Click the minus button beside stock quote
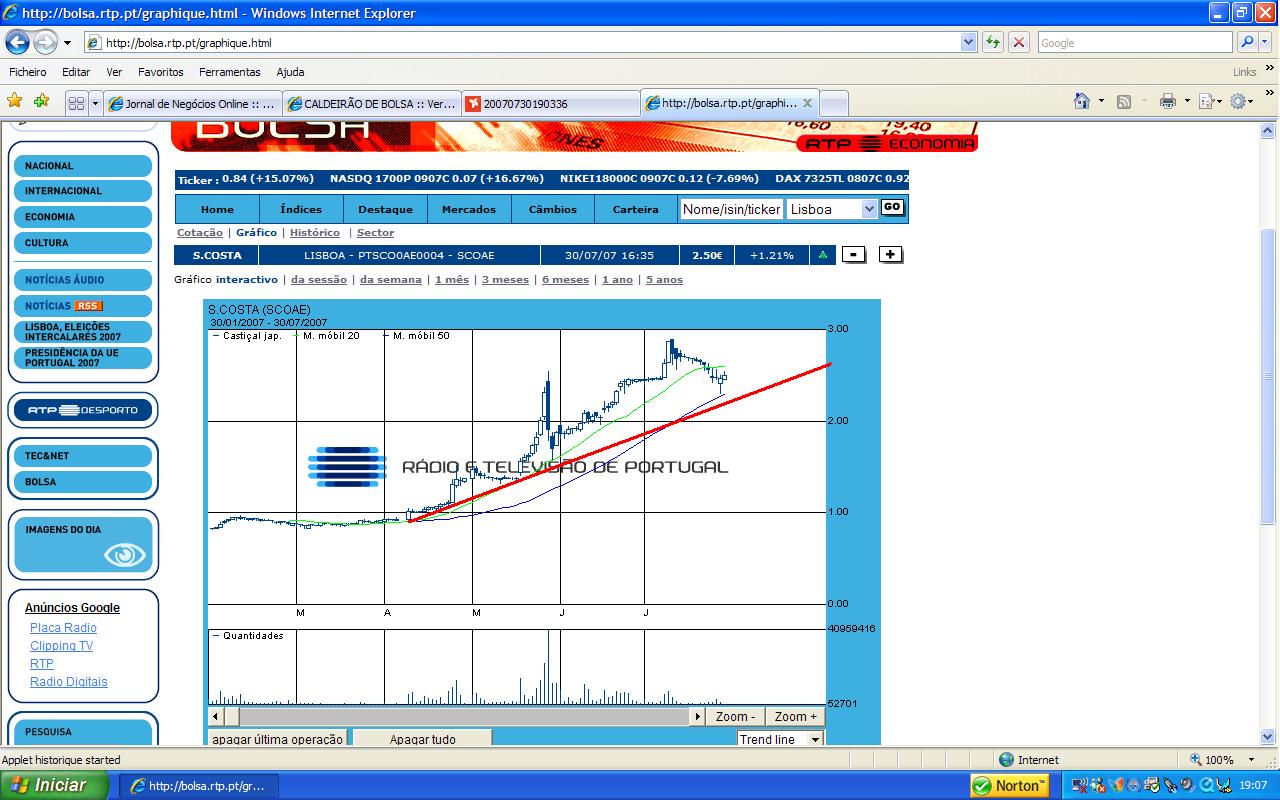Viewport: 1280px width, 800px height. [853, 255]
